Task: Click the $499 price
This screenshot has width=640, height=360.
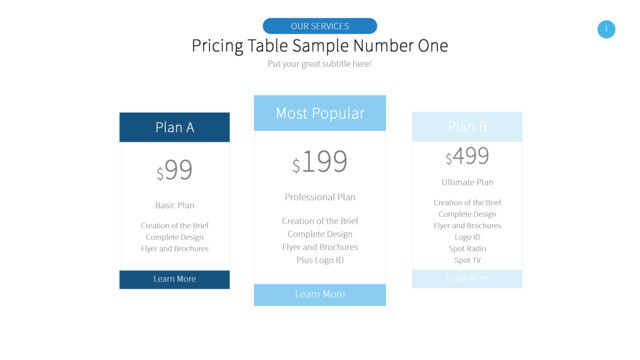Action: point(467,156)
